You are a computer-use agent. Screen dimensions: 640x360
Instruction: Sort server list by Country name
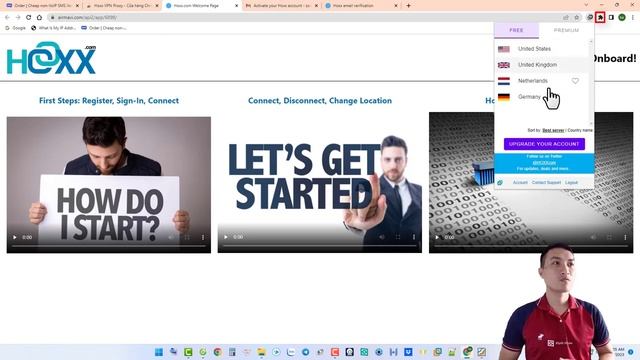click(580, 130)
